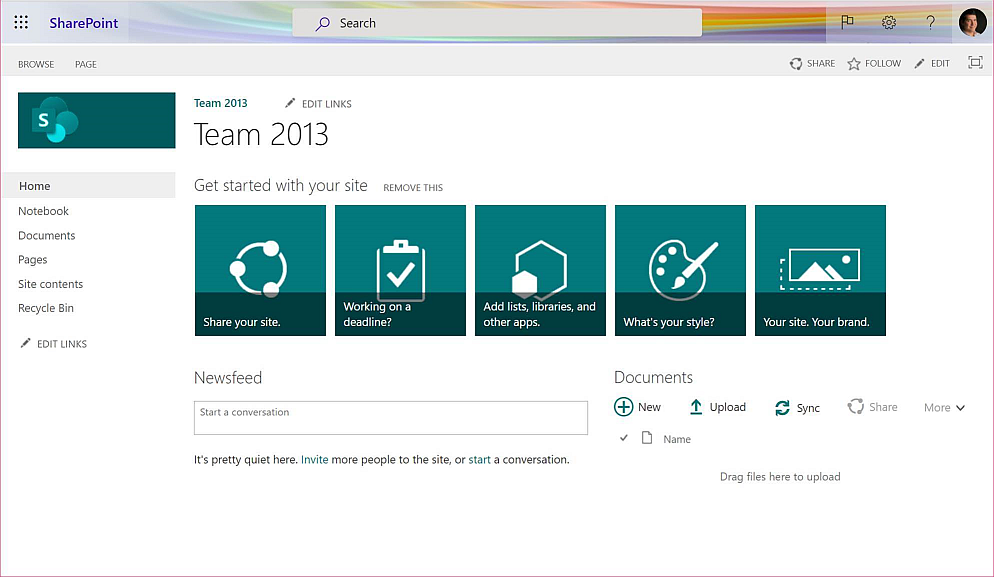
Task: Open Add lists, libraries, and other apps tile
Action: [x=540, y=270]
